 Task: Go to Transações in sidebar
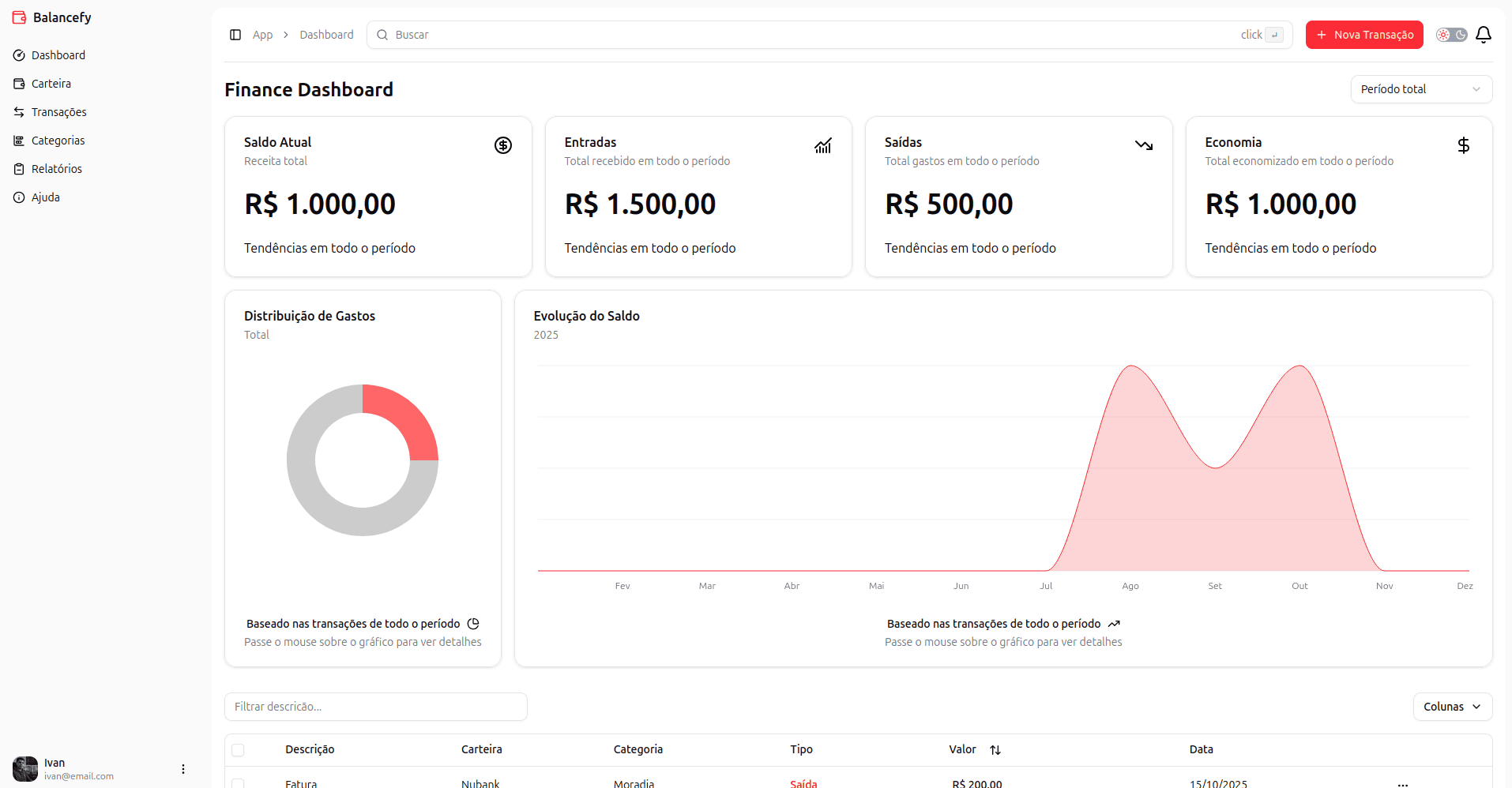click(x=58, y=112)
